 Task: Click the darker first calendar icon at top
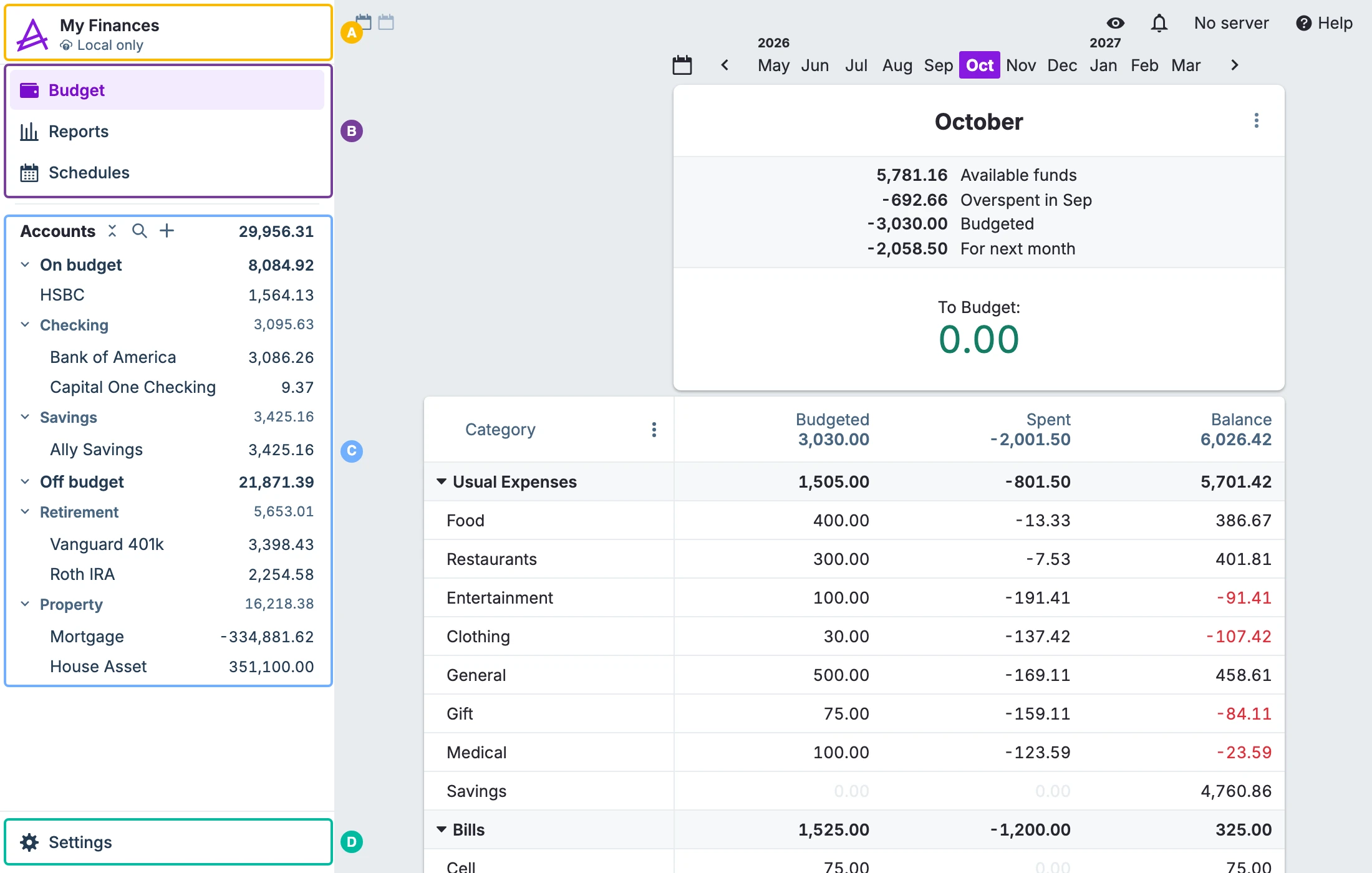click(x=364, y=22)
